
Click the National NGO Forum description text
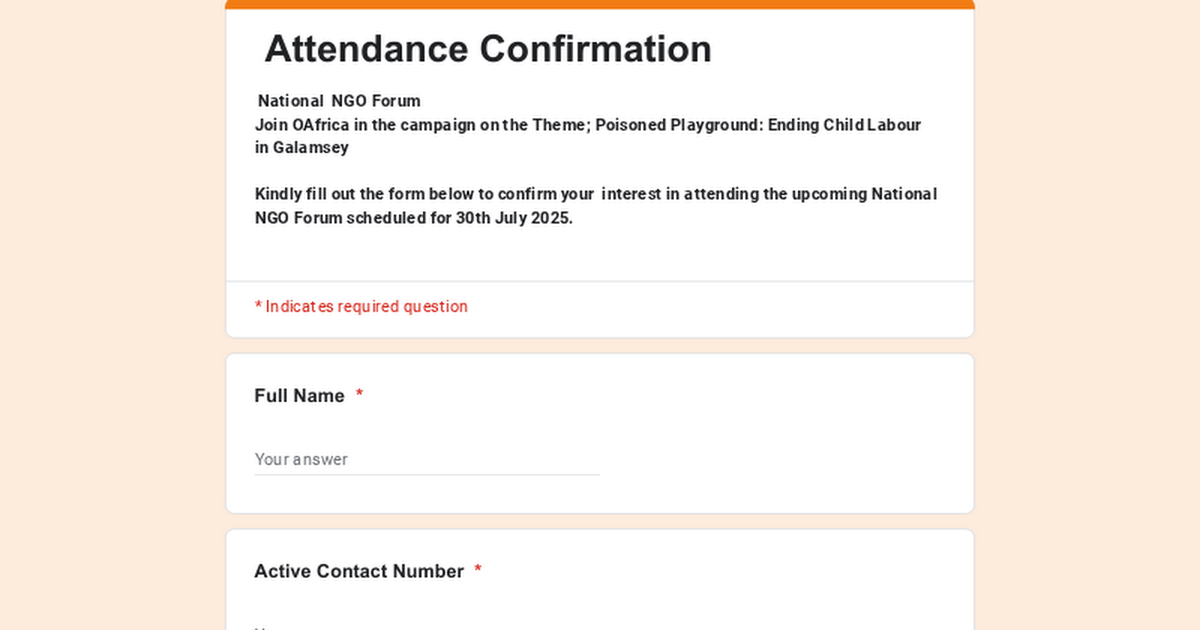click(338, 100)
